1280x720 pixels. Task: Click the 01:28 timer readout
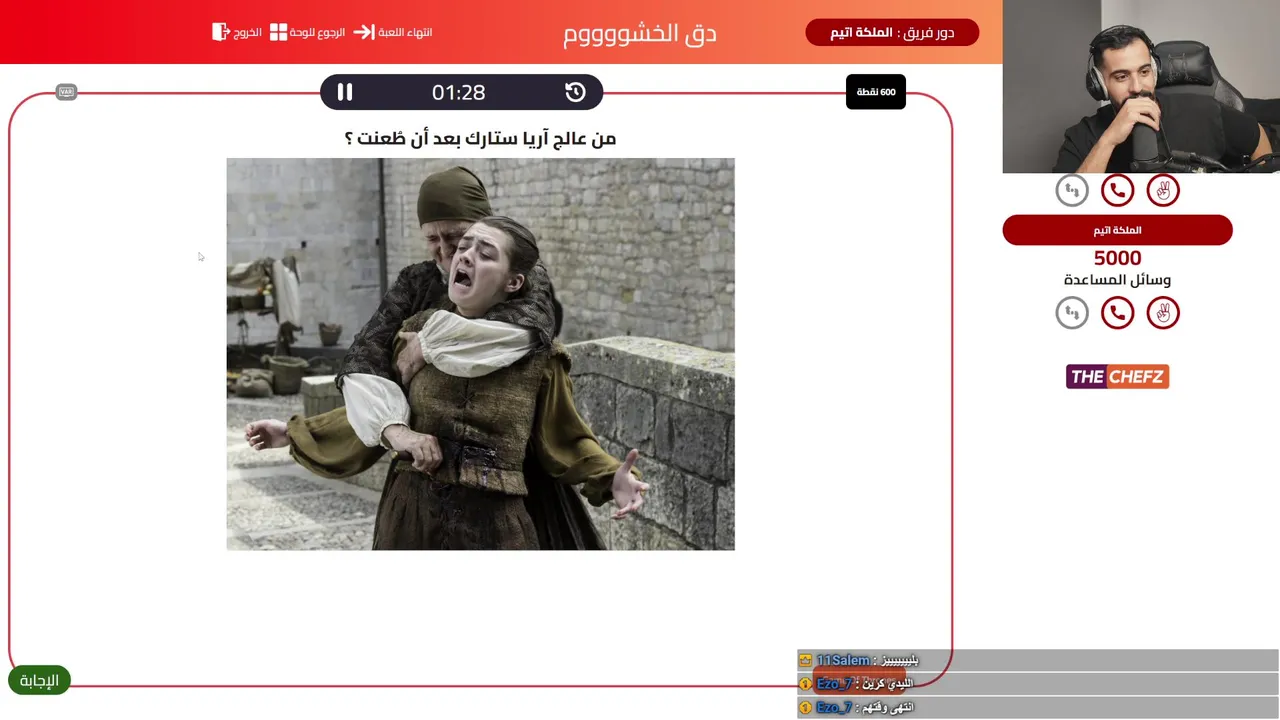tap(459, 92)
